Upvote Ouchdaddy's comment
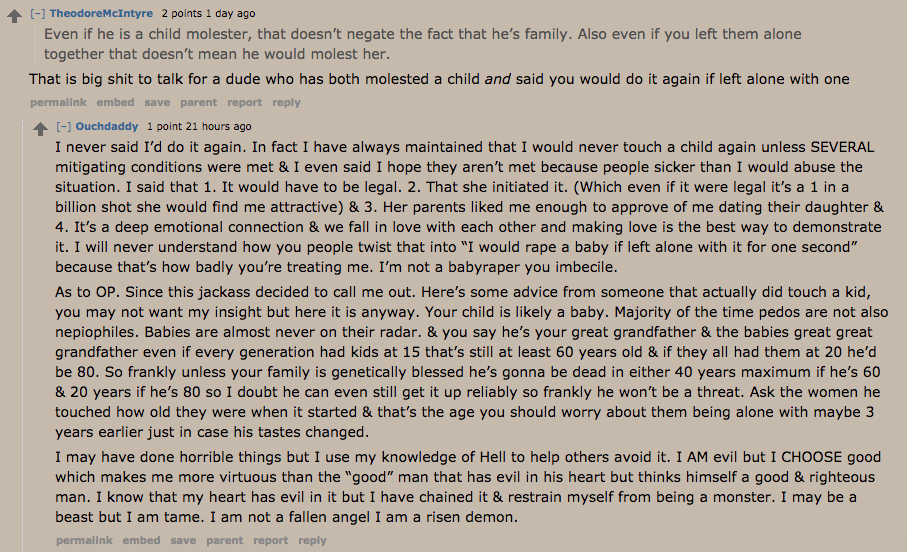Viewport: 907px width, 552px height. pyautogui.click(x=40, y=129)
